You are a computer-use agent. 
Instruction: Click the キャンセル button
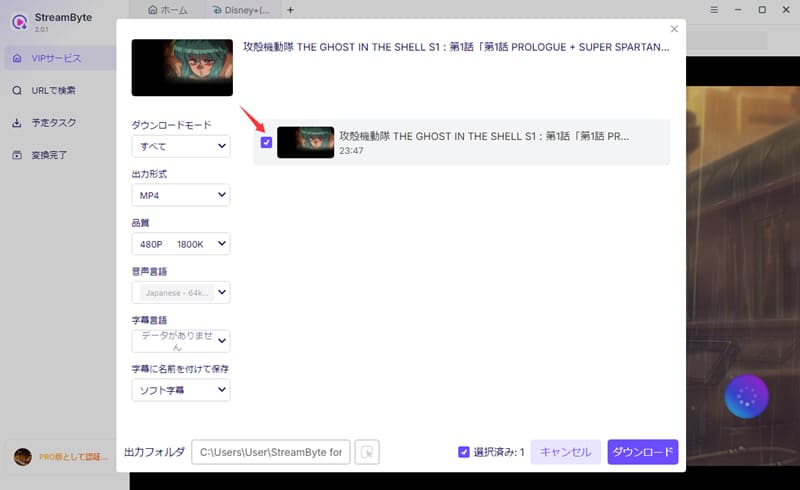click(565, 452)
